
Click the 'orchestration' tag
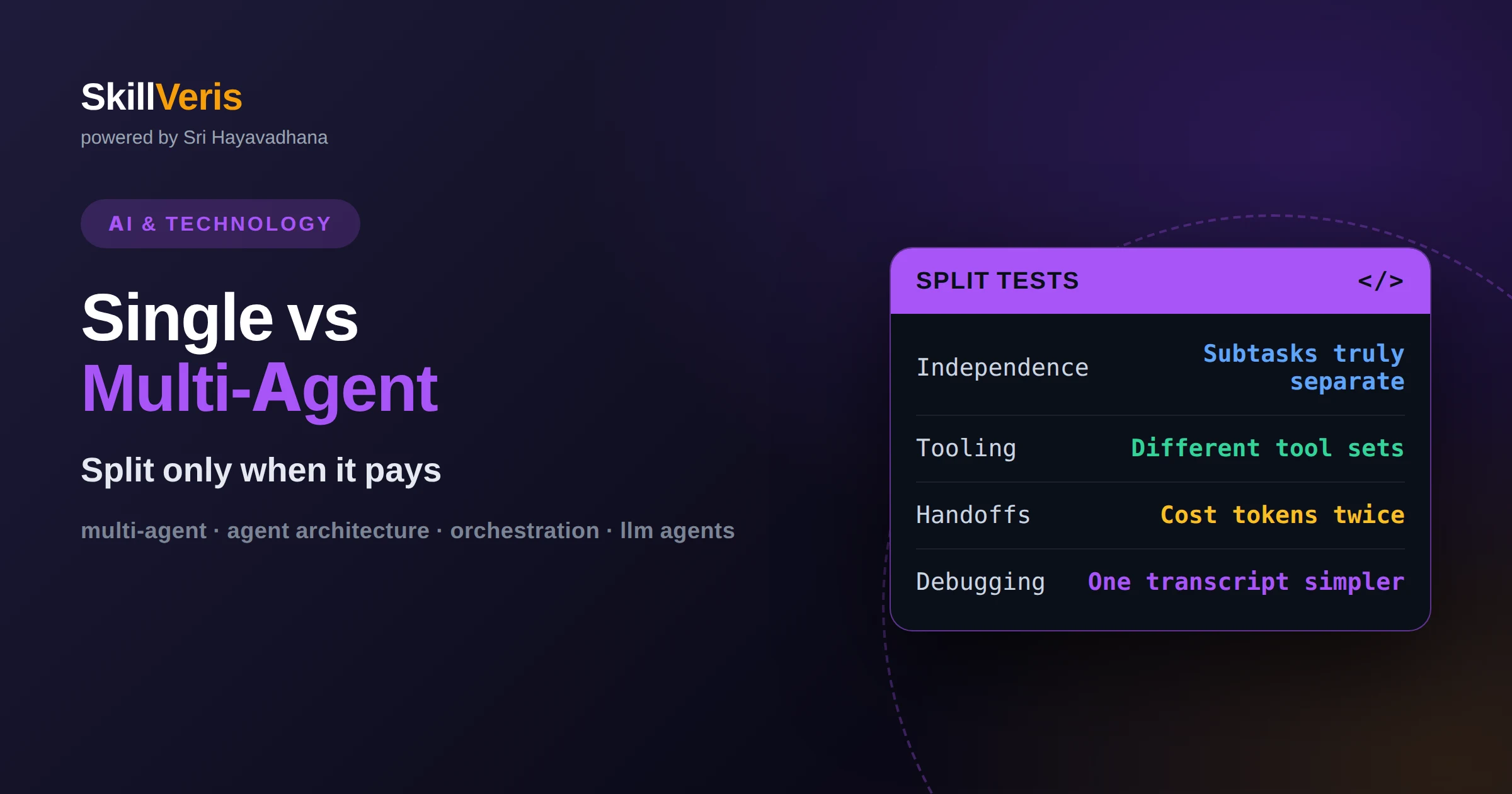[x=524, y=531]
